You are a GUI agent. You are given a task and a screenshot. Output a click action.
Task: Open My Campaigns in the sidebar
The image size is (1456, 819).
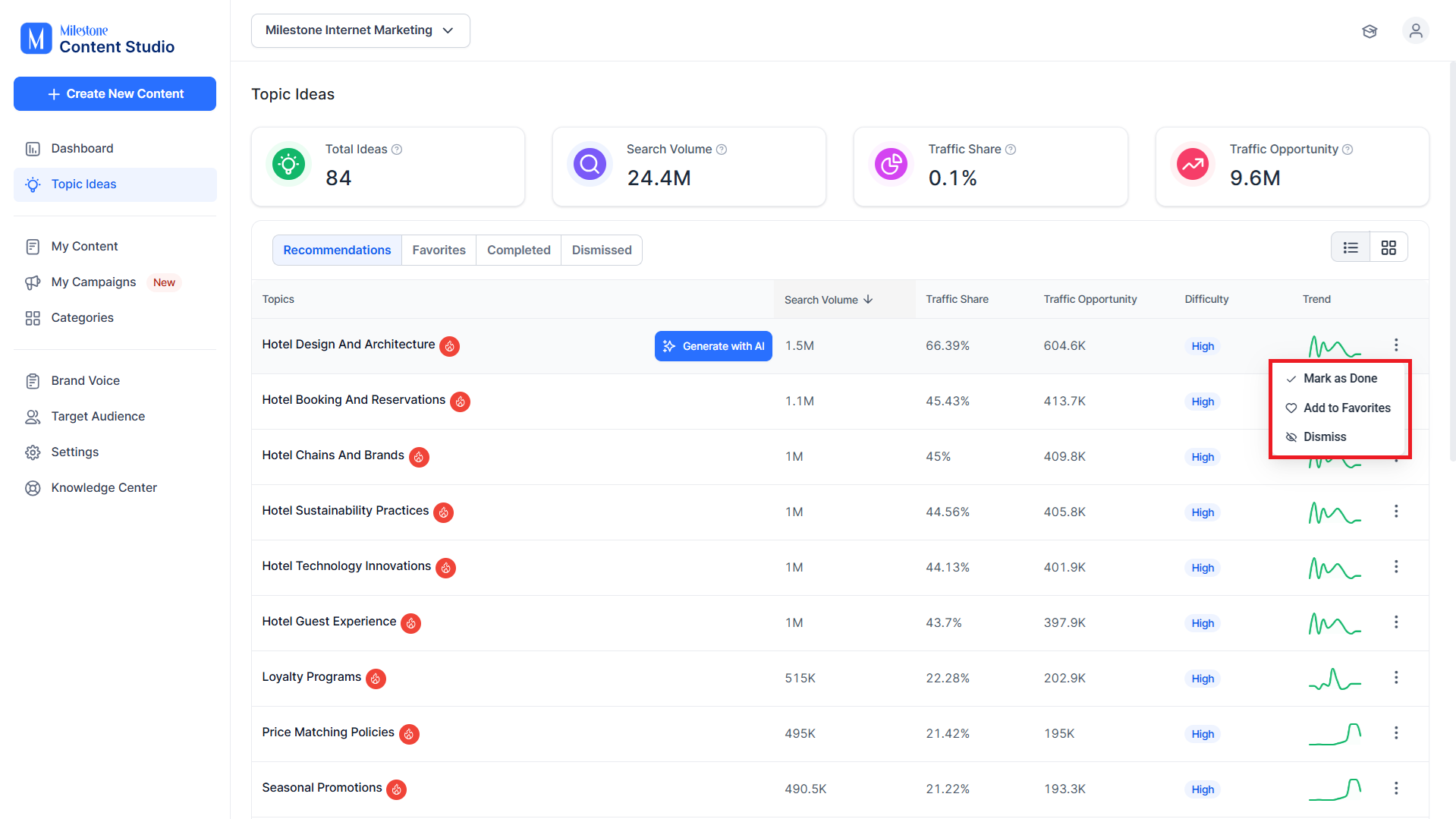(94, 282)
